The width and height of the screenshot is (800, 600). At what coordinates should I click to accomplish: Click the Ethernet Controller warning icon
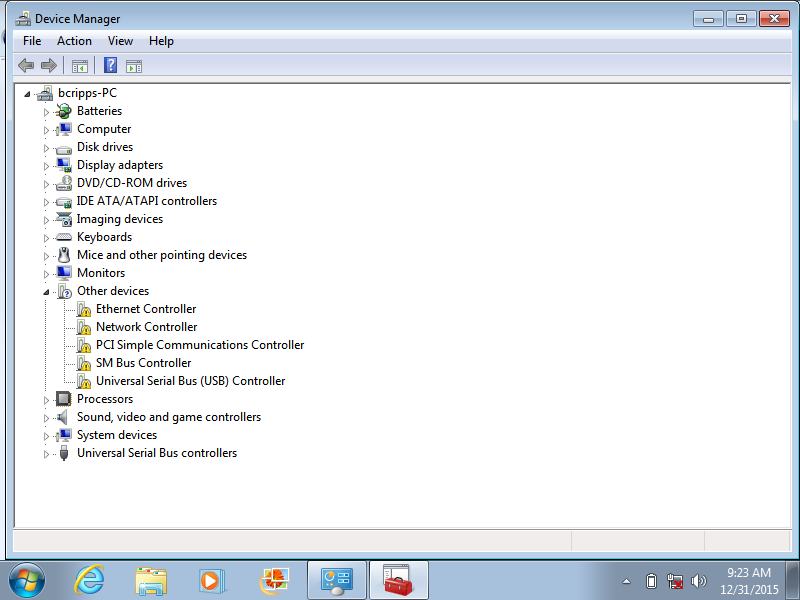coord(83,309)
